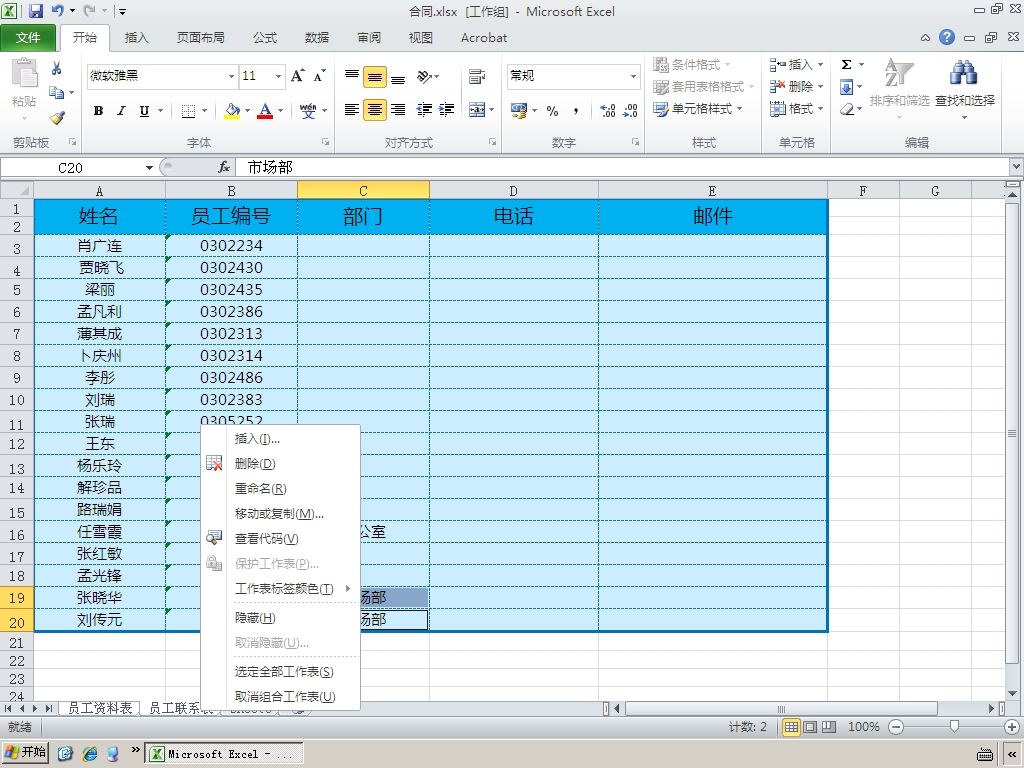1024x768 pixels.
Task: Toggle Underline formatting
Action: [144, 110]
